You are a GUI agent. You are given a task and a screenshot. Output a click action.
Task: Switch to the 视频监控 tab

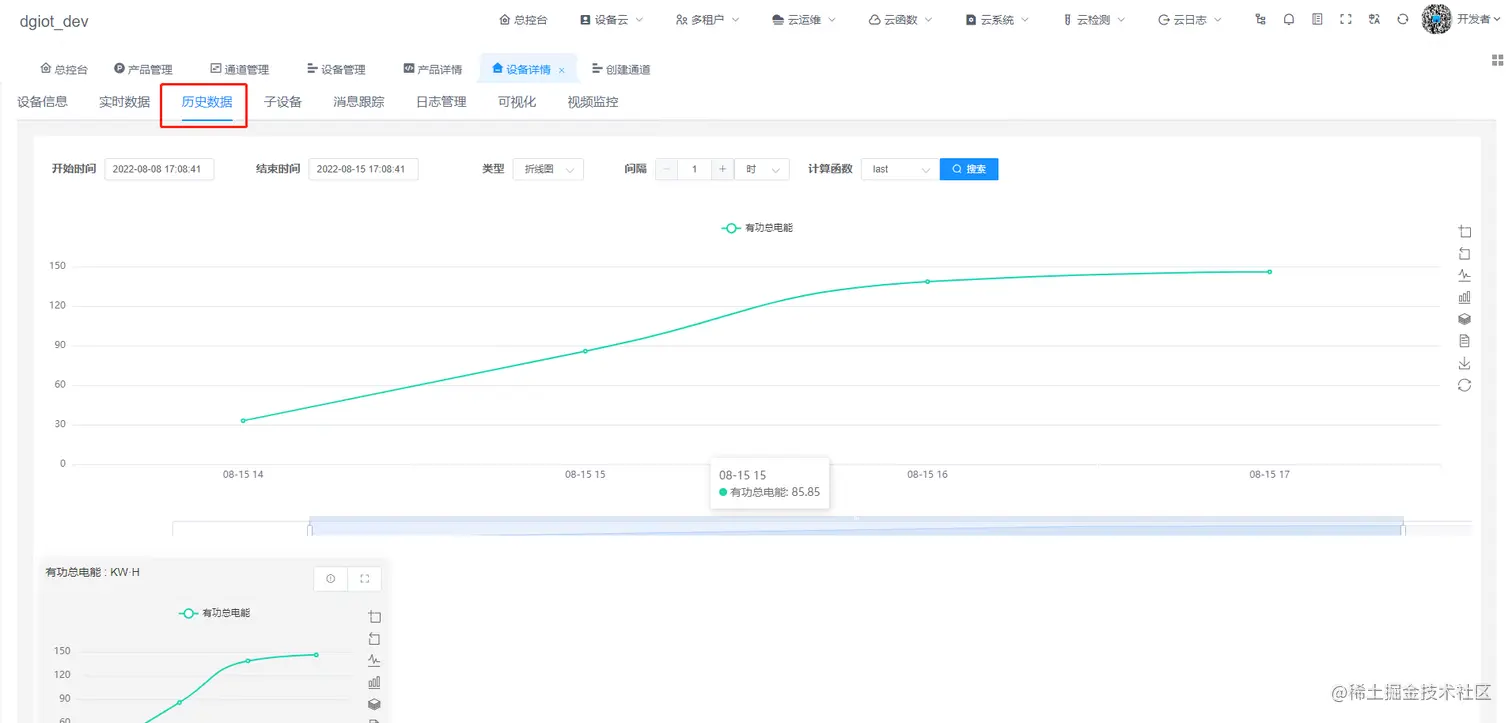tap(593, 101)
